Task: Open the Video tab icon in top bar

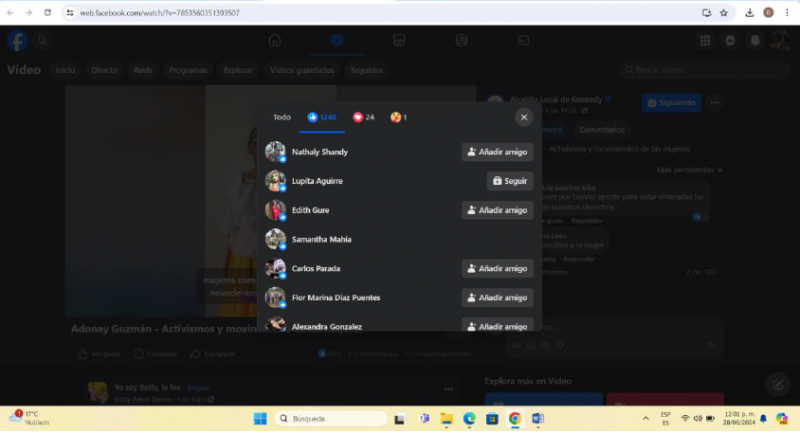Action: pos(337,40)
